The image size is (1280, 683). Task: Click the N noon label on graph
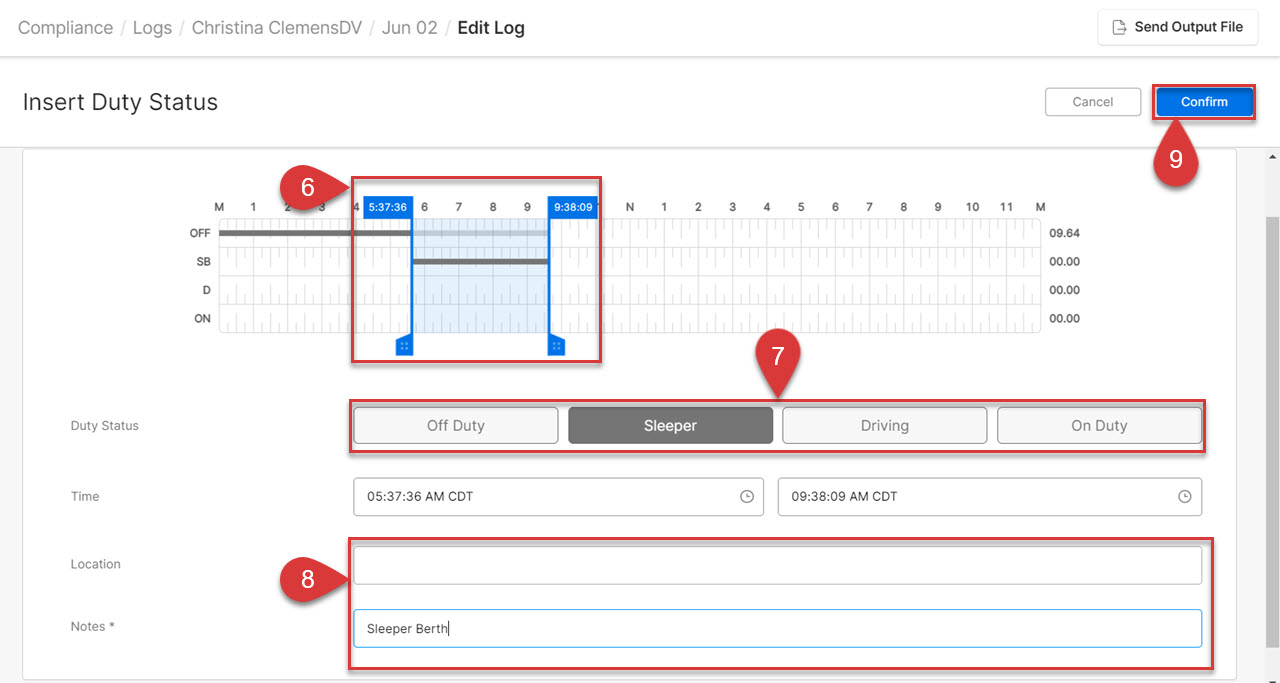[x=630, y=207]
